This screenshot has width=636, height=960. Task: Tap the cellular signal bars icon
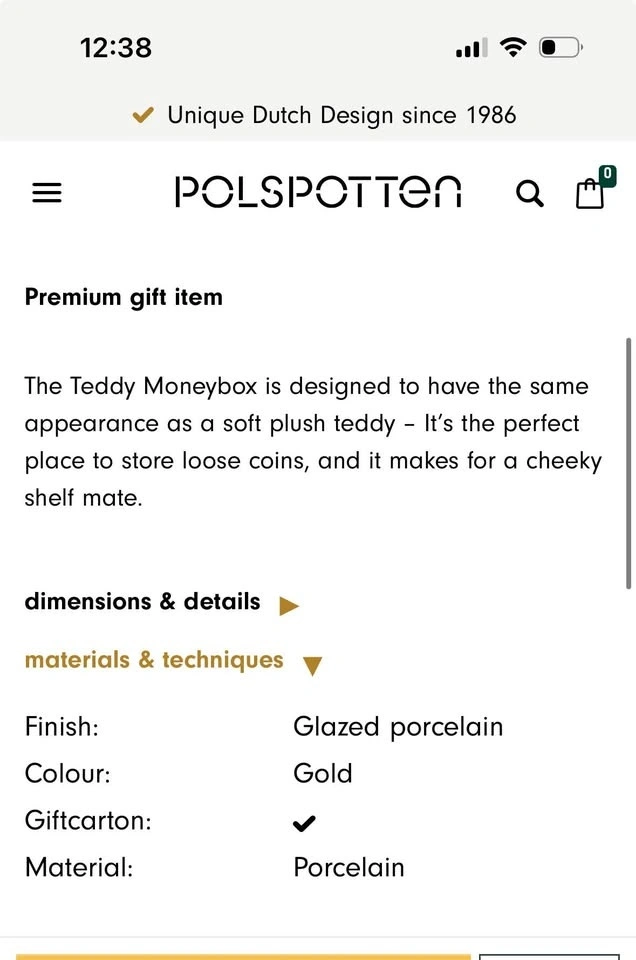471,48
